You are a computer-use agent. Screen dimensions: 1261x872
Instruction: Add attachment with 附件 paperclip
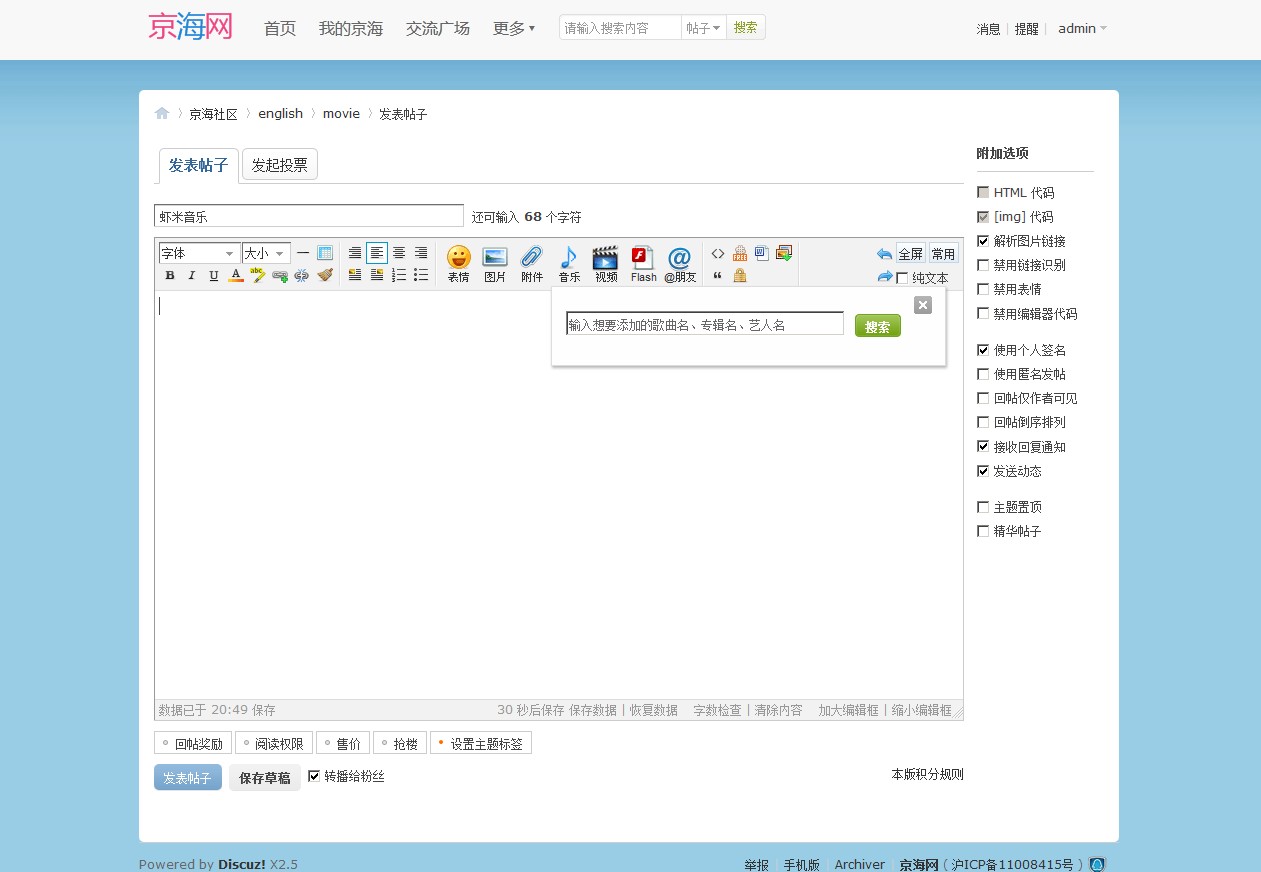pos(532,265)
